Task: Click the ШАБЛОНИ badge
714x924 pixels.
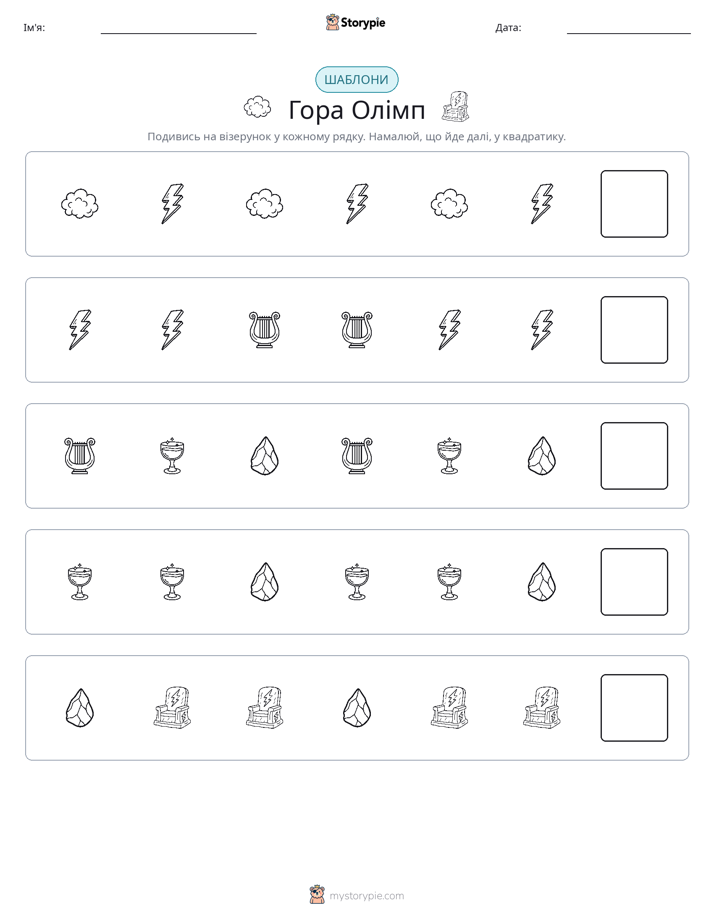Action: pos(356,80)
